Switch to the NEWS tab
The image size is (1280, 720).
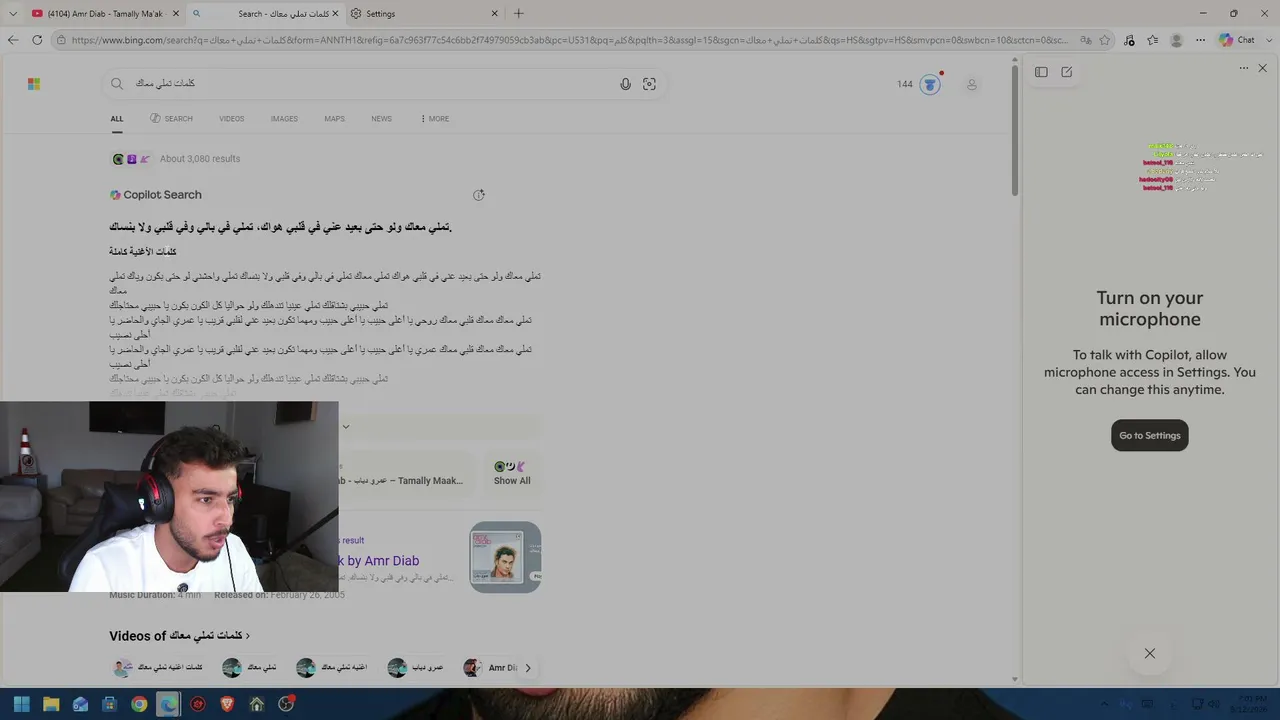point(381,119)
